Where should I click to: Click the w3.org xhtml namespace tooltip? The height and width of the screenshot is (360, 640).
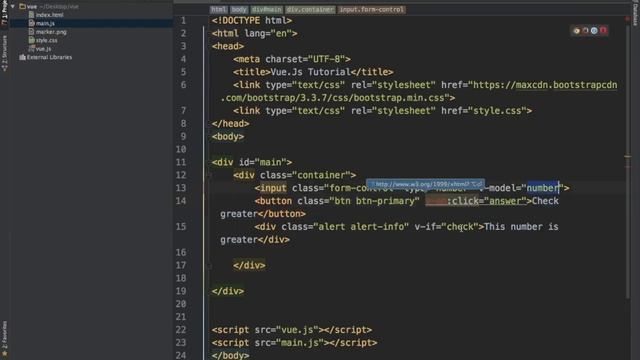pos(425,184)
